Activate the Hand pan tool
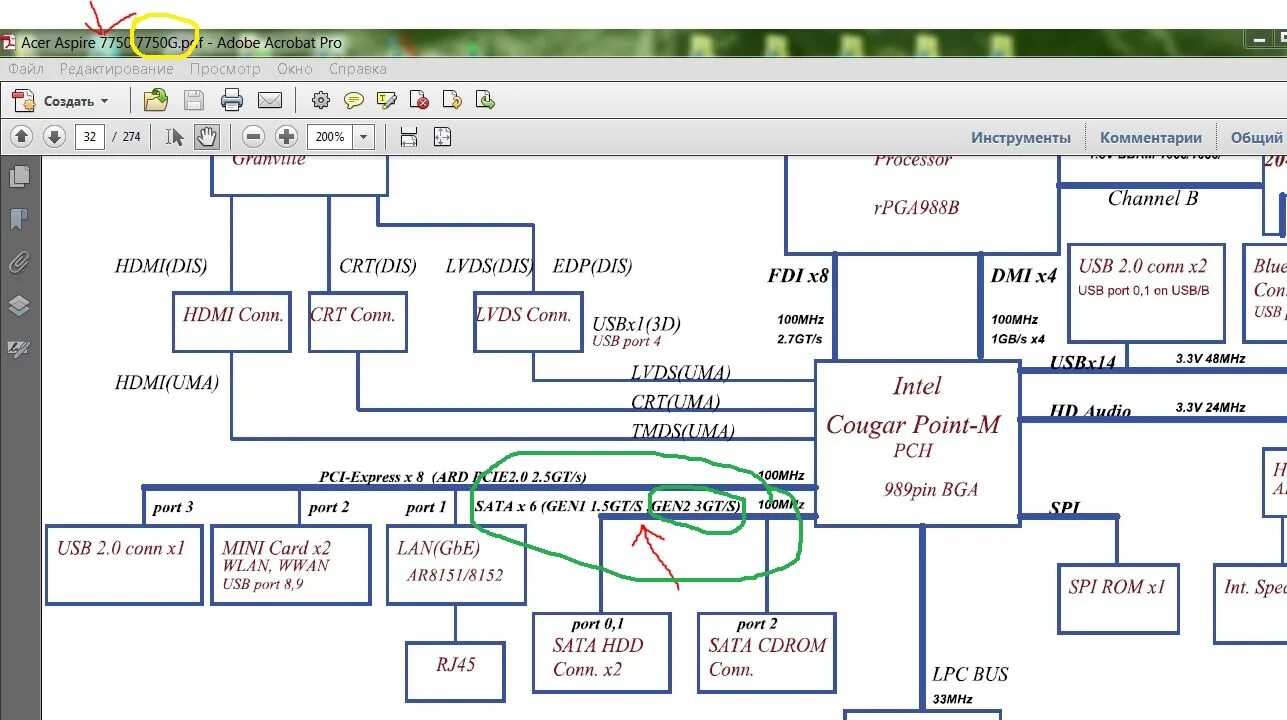Screen dimensions: 1287x720 (x=206, y=137)
